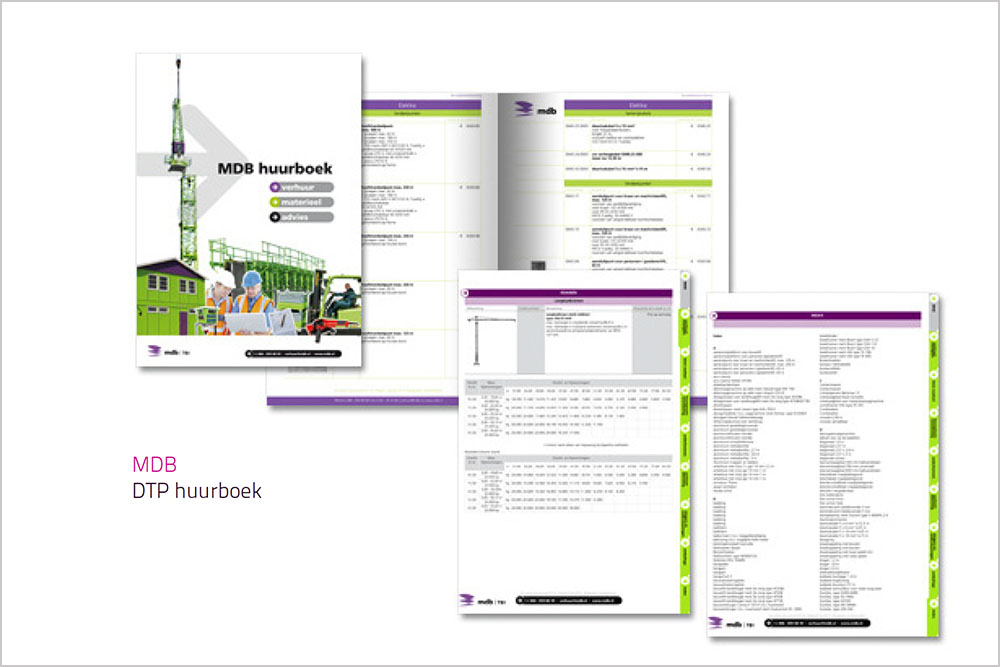Click the black contact bar on the cover
The height and width of the screenshot is (667, 1000).
click(x=293, y=354)
